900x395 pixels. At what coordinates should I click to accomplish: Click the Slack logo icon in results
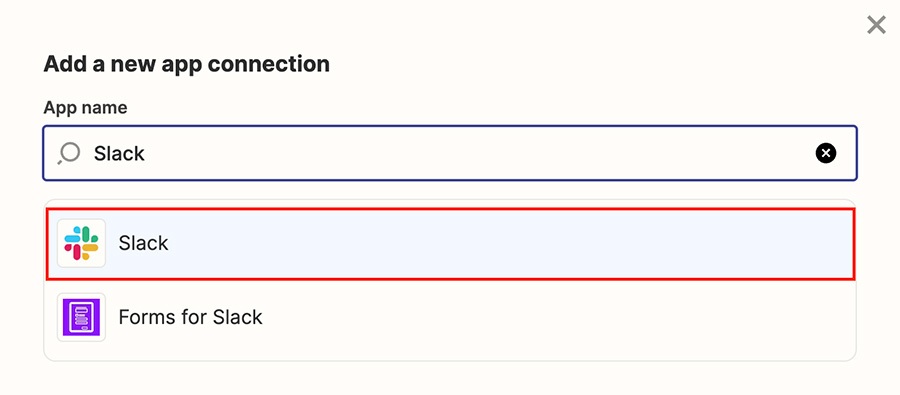(82, 243)
